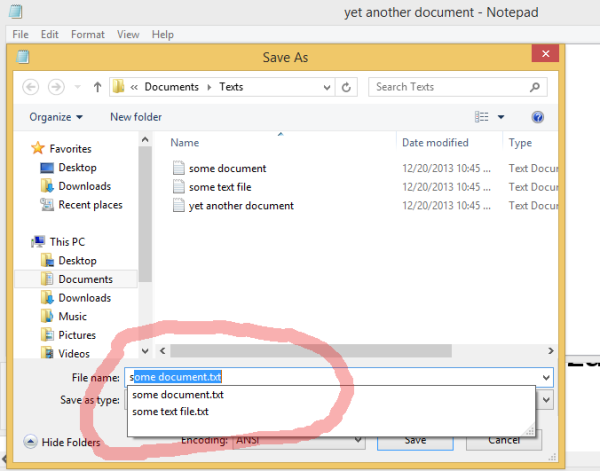Select the file 'some text file'
The width and height of the screenshot is (600, 471).
tap(220, 187)
